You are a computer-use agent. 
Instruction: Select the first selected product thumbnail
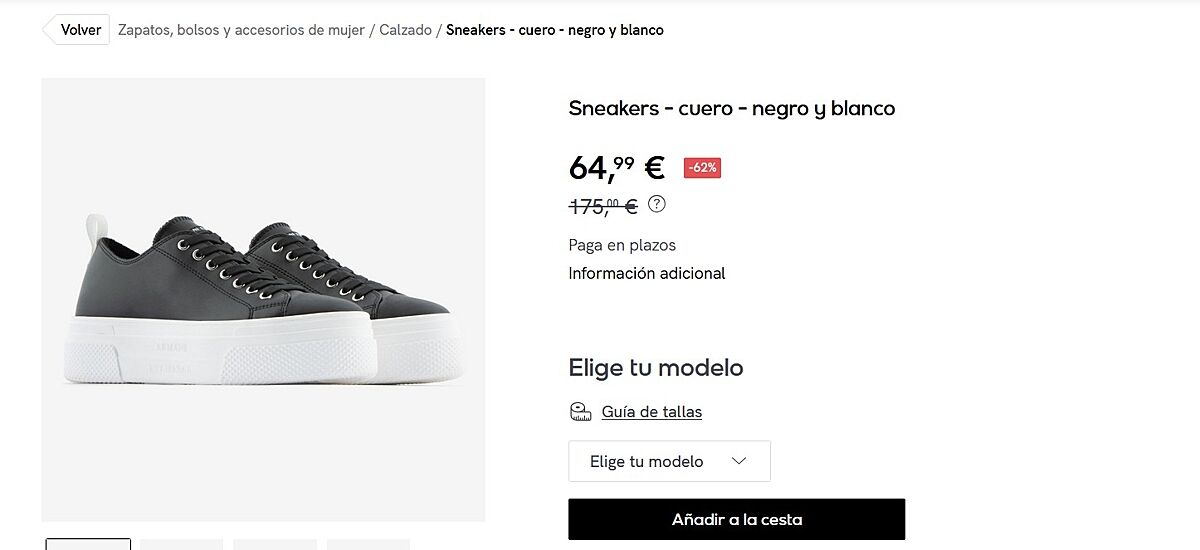coord(88,544)
